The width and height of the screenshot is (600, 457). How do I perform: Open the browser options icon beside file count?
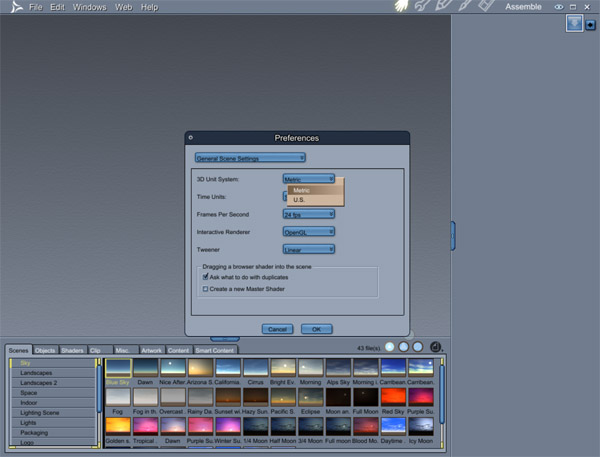click(x=436, y=347)
